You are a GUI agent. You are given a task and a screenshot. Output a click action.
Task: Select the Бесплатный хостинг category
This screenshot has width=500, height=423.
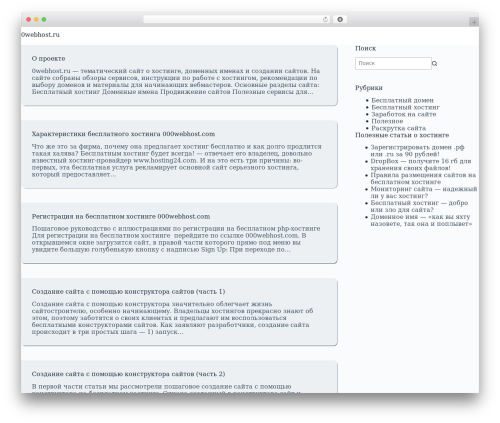[x=405, y=107]
